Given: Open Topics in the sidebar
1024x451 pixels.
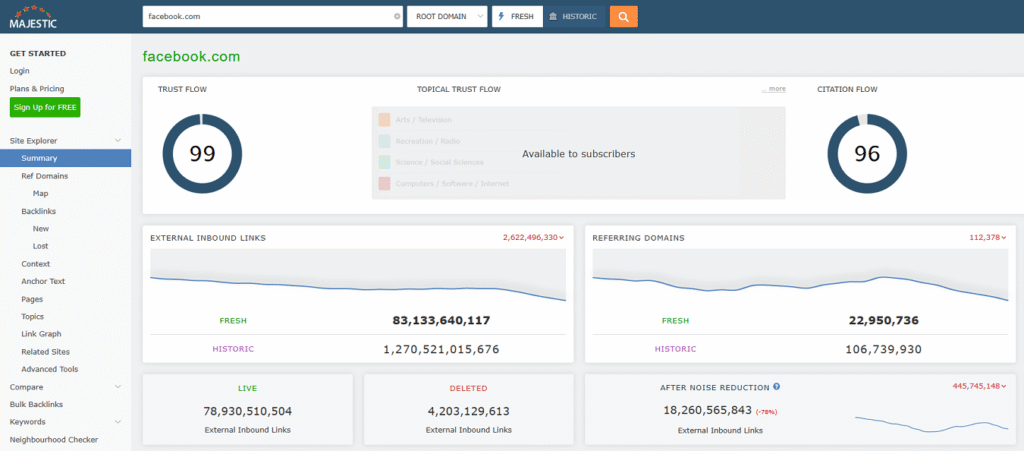Looking at the screenshot, I should 33,317.
